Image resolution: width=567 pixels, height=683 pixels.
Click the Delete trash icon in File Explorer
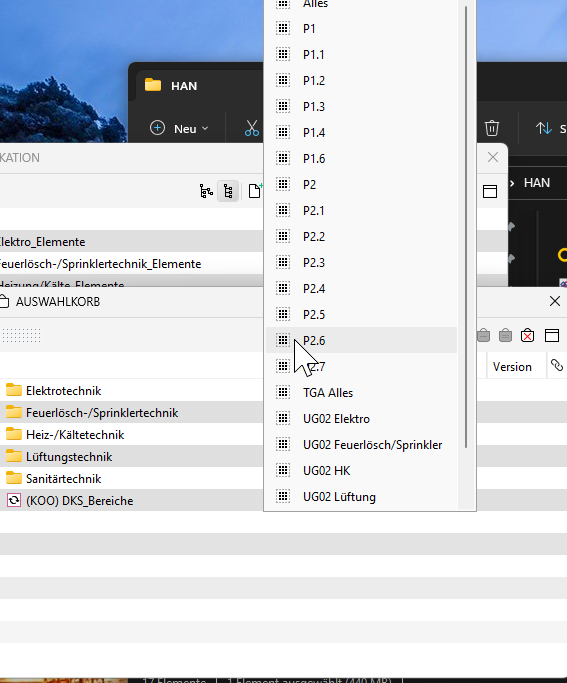[492, 128]
